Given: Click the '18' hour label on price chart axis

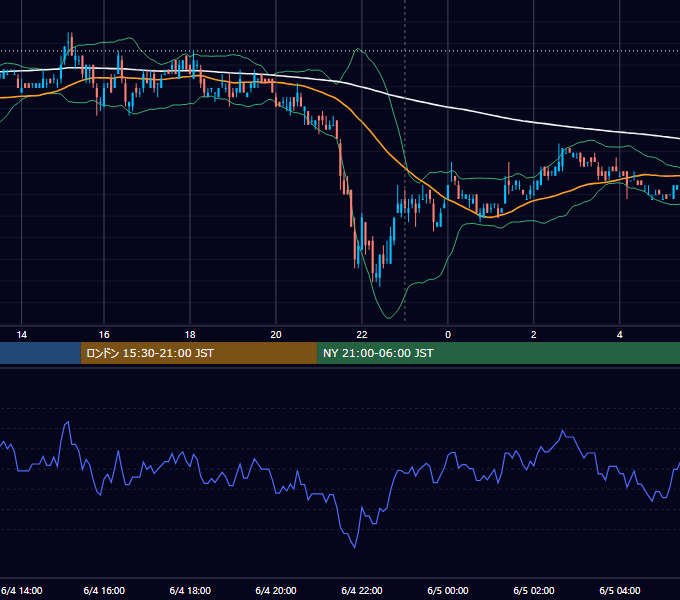Looking at the screenshot, I should pyautogui.click(x=190, y=335).
